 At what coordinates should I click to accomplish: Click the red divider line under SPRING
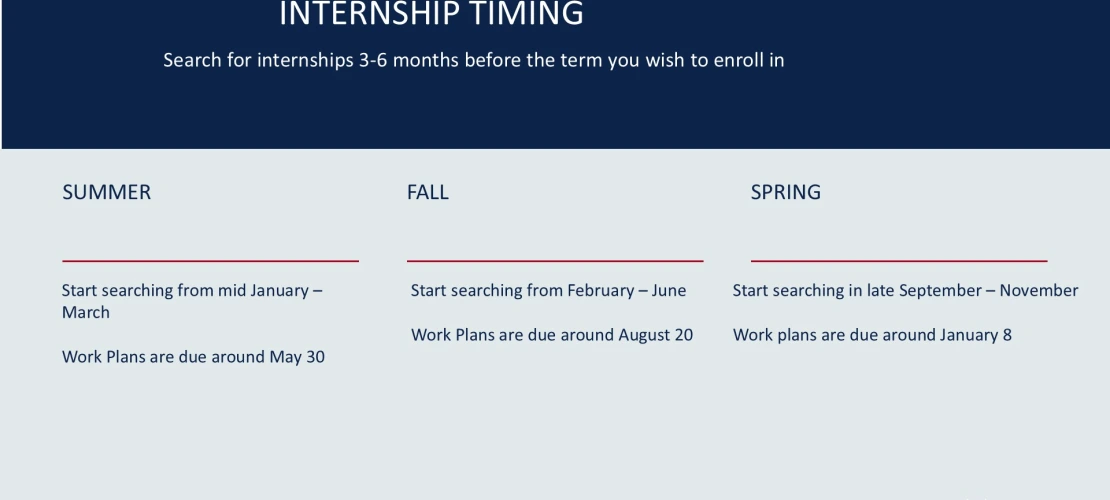[x=898, y=261]
